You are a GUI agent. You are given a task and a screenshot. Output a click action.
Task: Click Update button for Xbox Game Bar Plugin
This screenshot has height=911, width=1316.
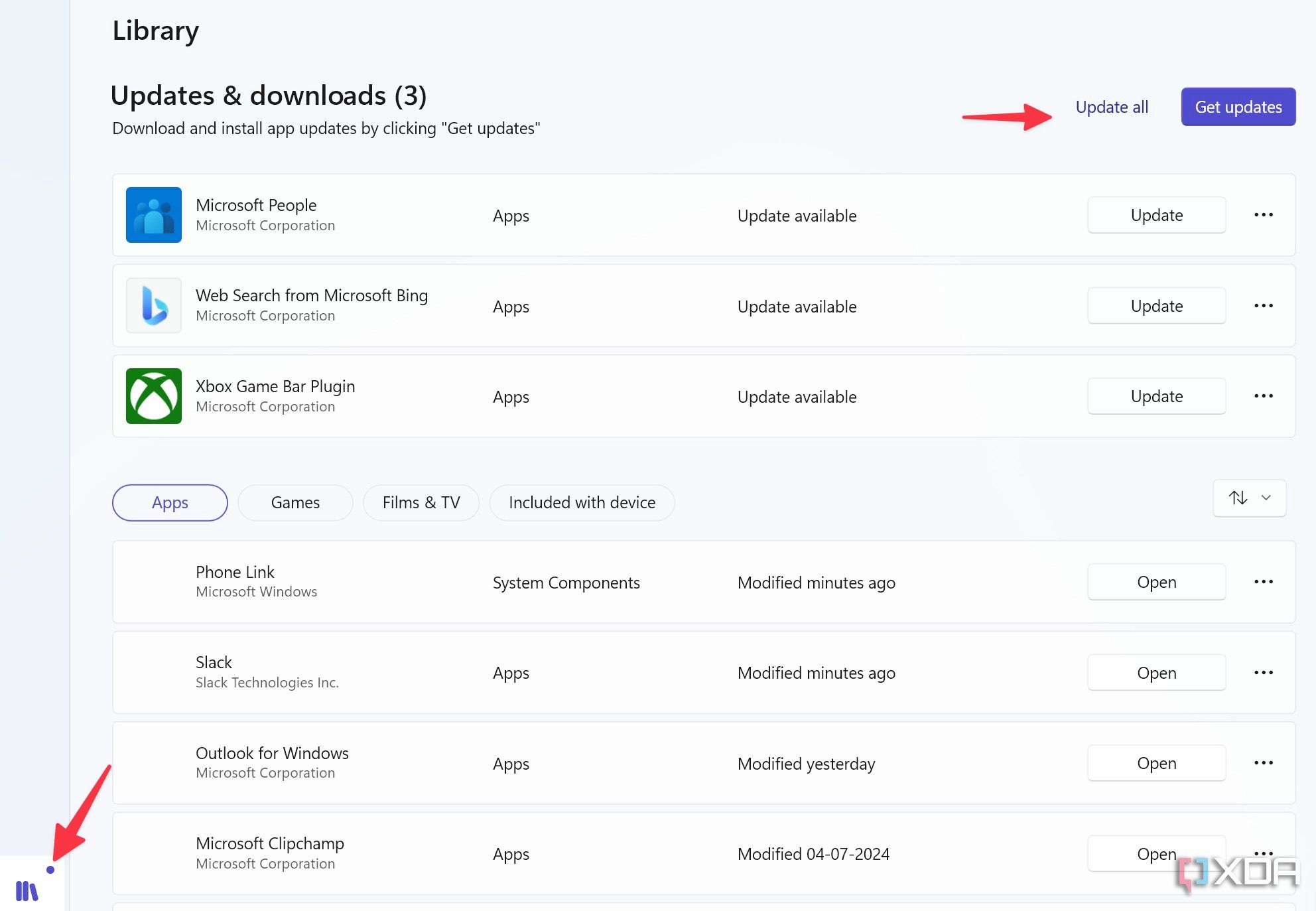(x=1156, y=396)
